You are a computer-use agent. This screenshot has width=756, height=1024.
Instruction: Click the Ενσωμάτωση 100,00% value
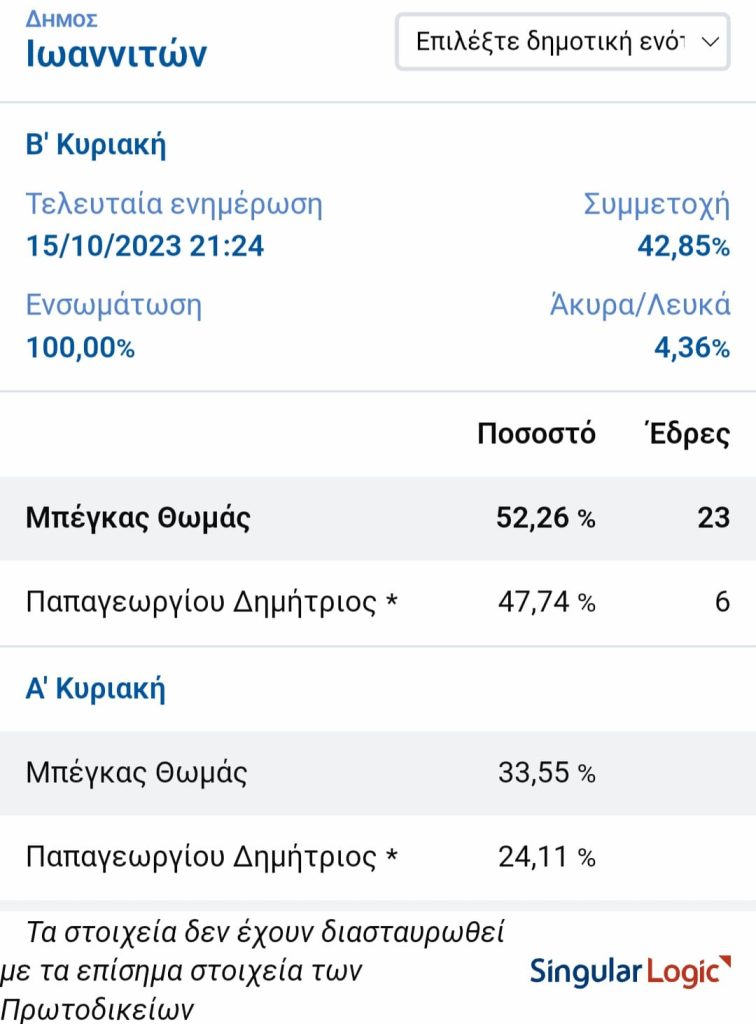click(x=80, y=347)
